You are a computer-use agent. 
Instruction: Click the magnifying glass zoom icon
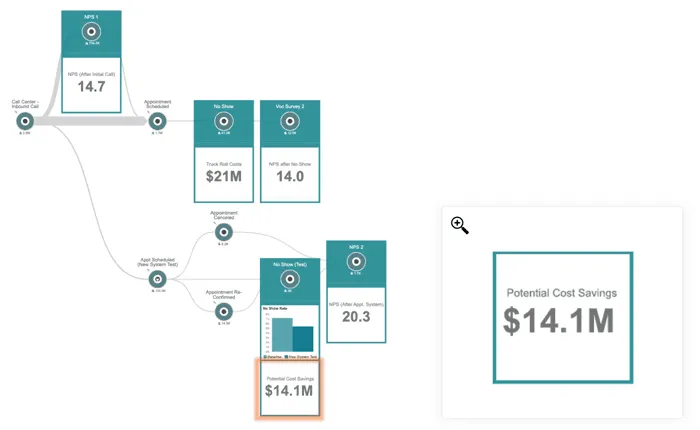click(x=459, y=225)
